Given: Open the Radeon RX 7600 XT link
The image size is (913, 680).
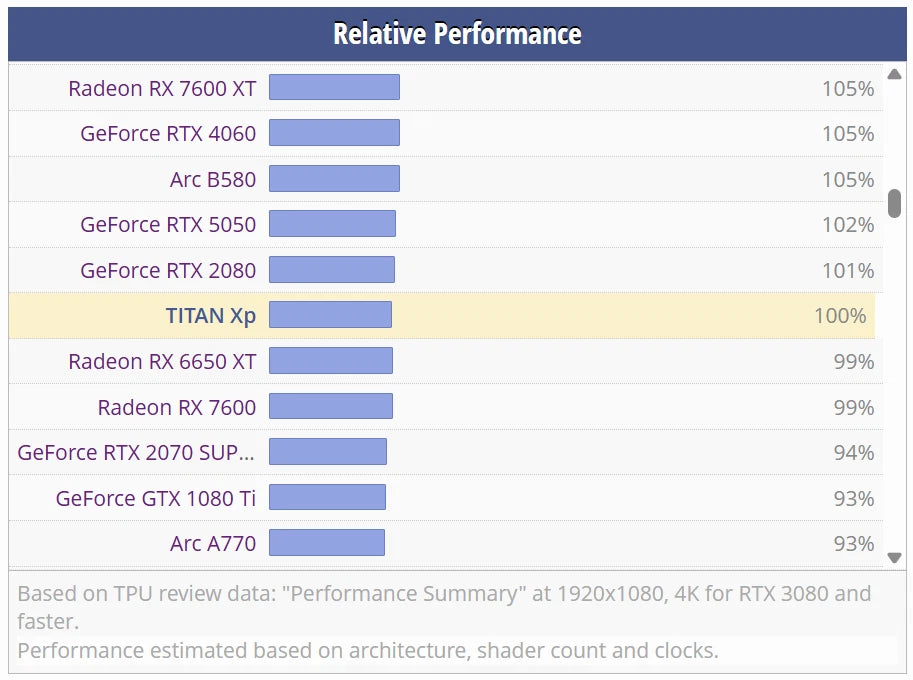Looking at the screenshot, I should pyautogui.click(x=162, y=88).
